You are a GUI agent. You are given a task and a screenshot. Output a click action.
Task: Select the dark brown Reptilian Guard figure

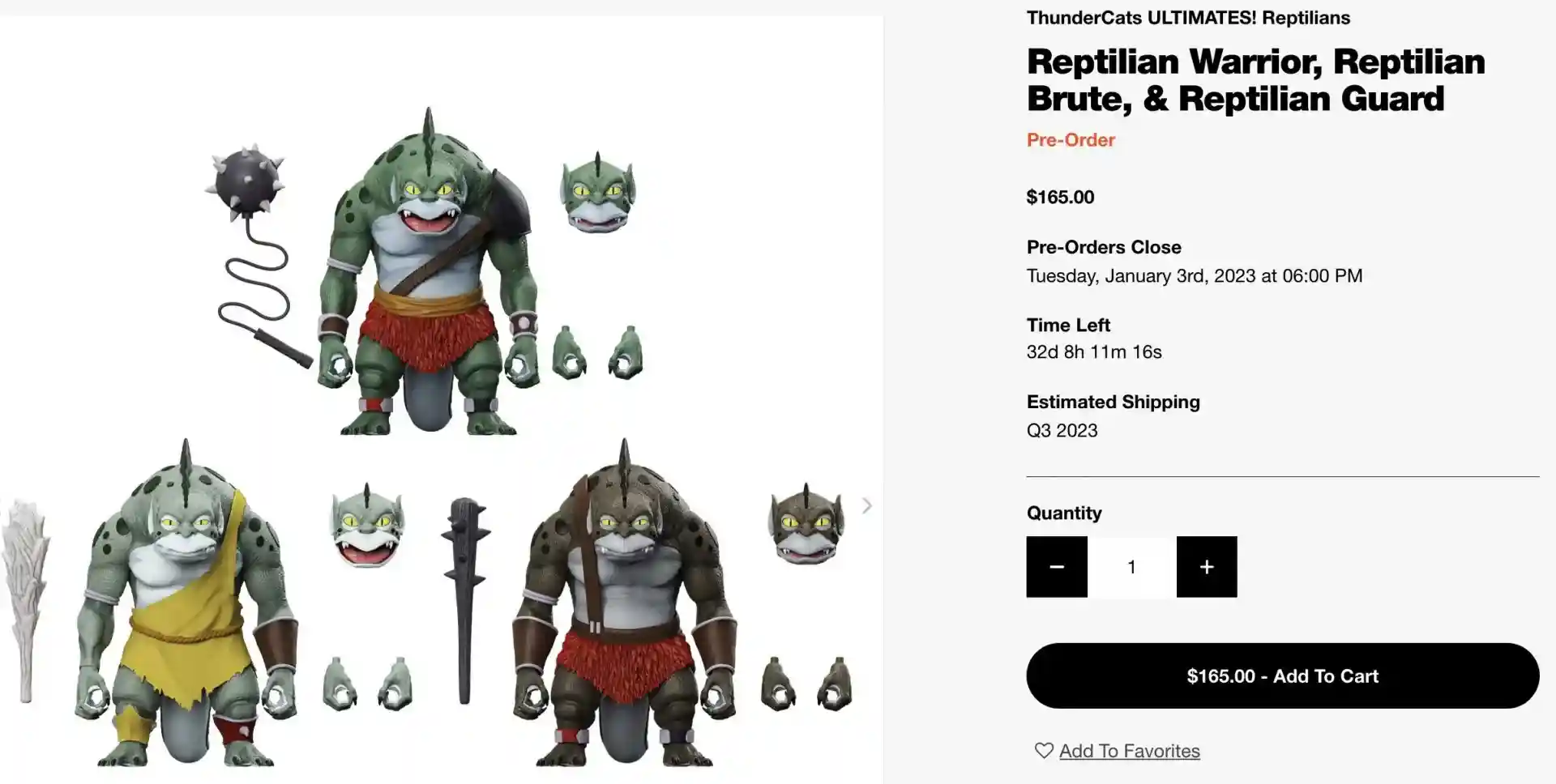[x=624, y=603]
